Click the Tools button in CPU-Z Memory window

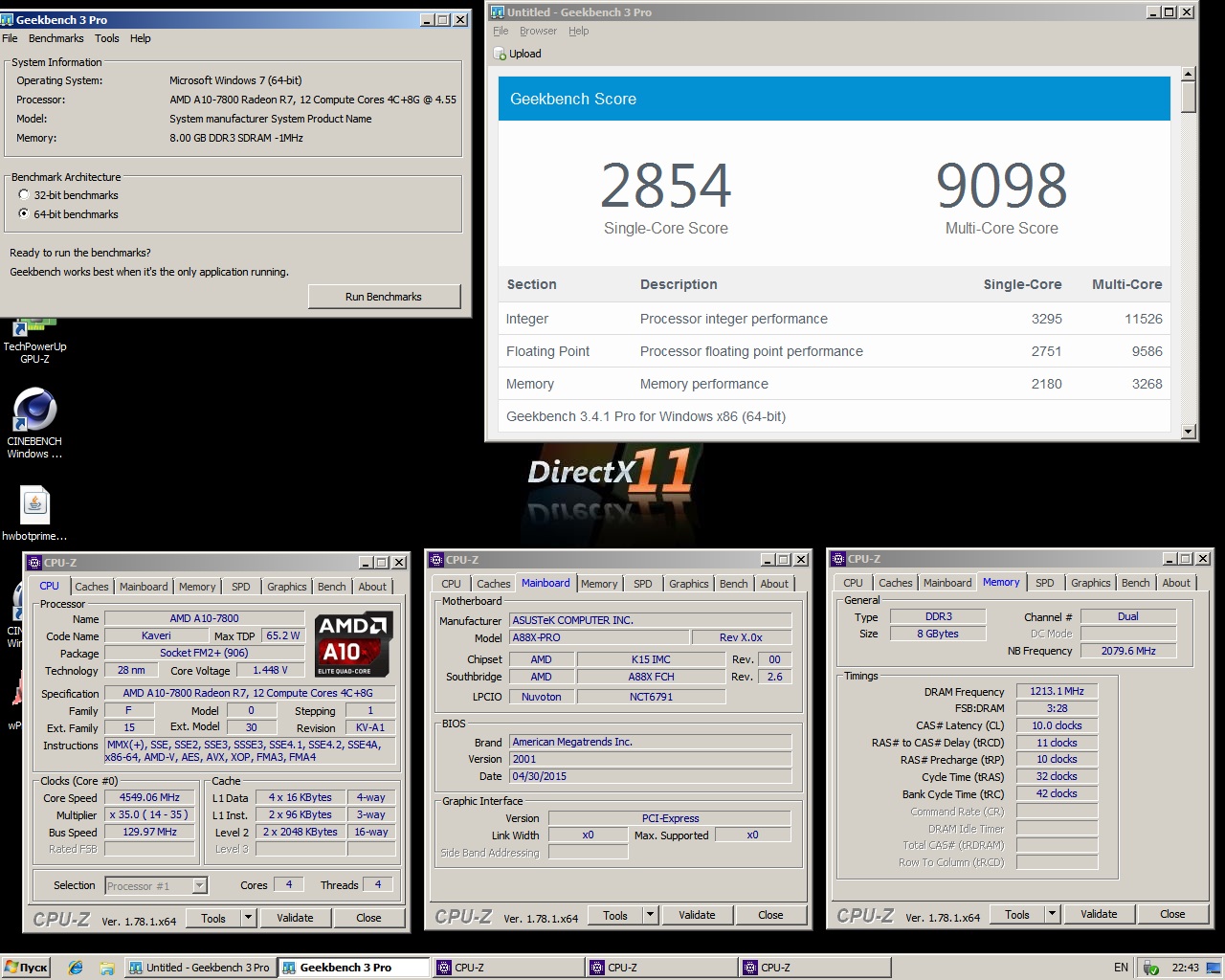(1017, 914)
